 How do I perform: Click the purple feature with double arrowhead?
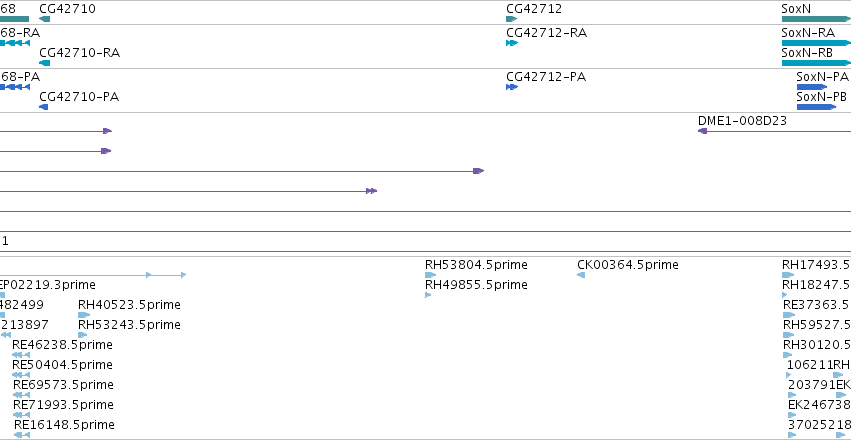pyautogui.click(x=188, y=191)
